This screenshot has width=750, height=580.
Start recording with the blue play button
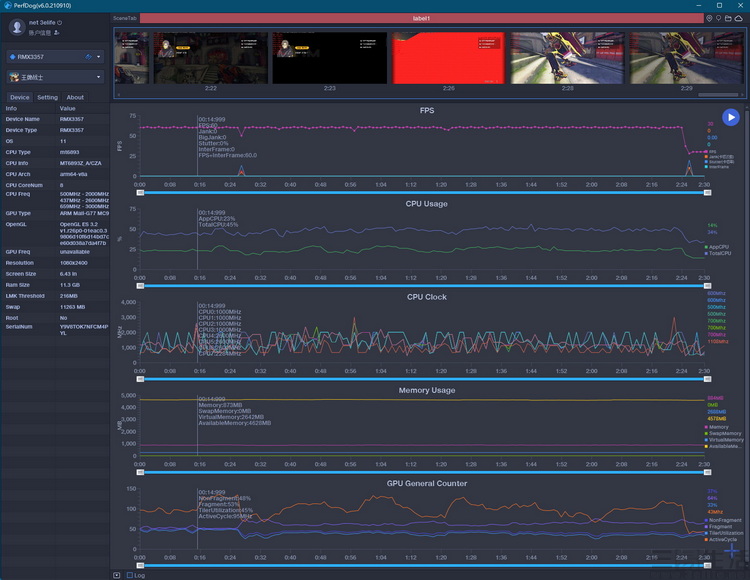730,117
